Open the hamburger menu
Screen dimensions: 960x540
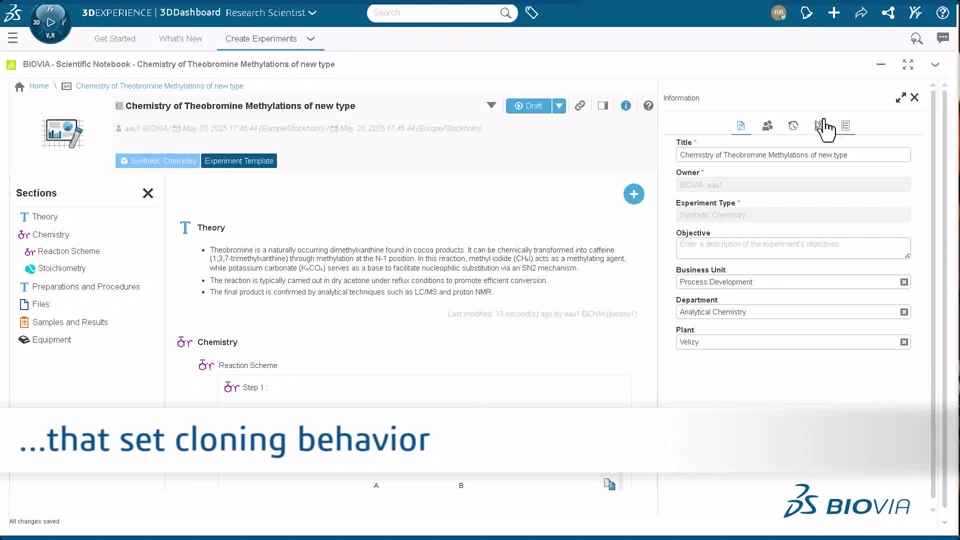tap(13, 38)
